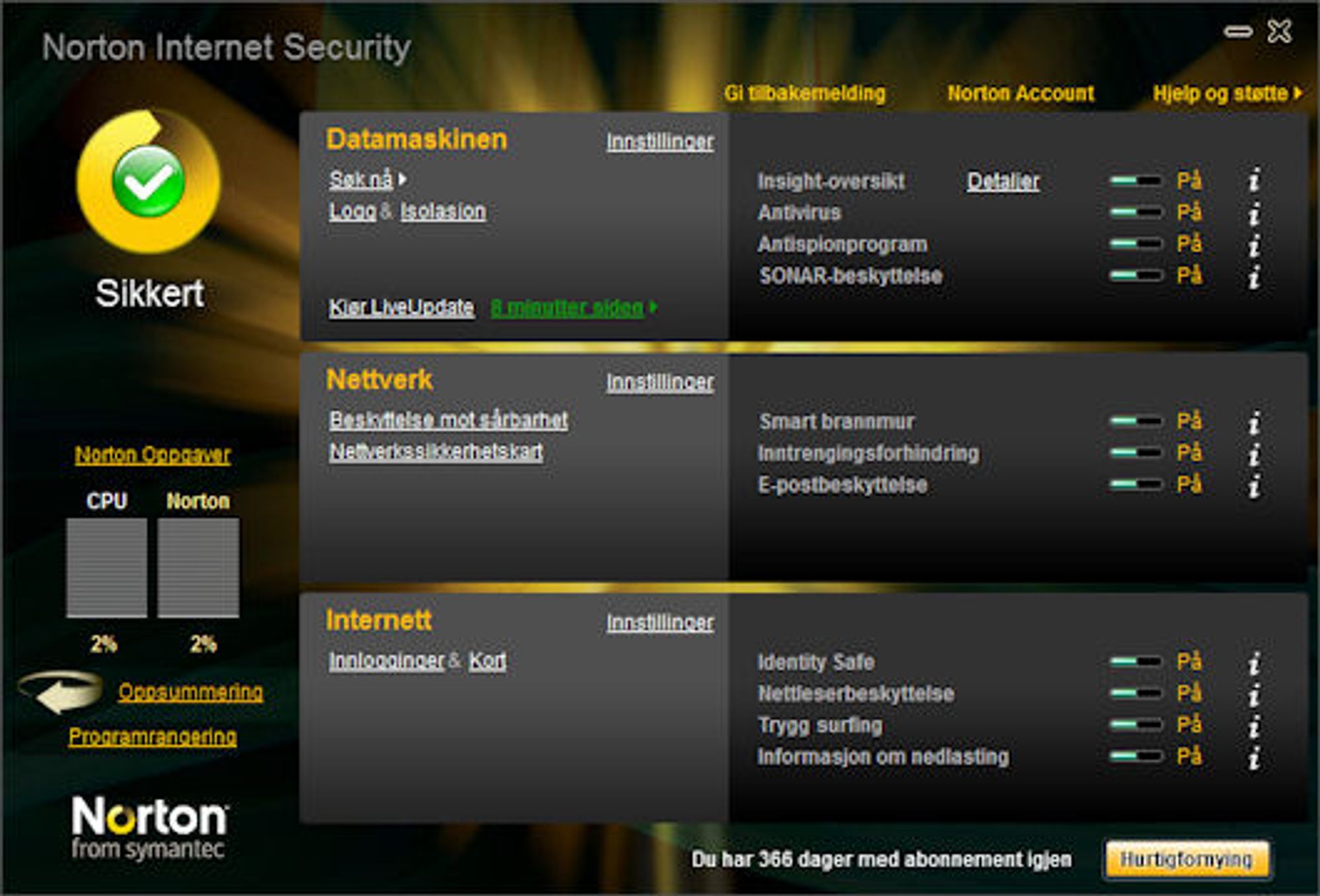Open info icon for Insight-oversikt
Screen dimensions: 1320x896
1255,180
